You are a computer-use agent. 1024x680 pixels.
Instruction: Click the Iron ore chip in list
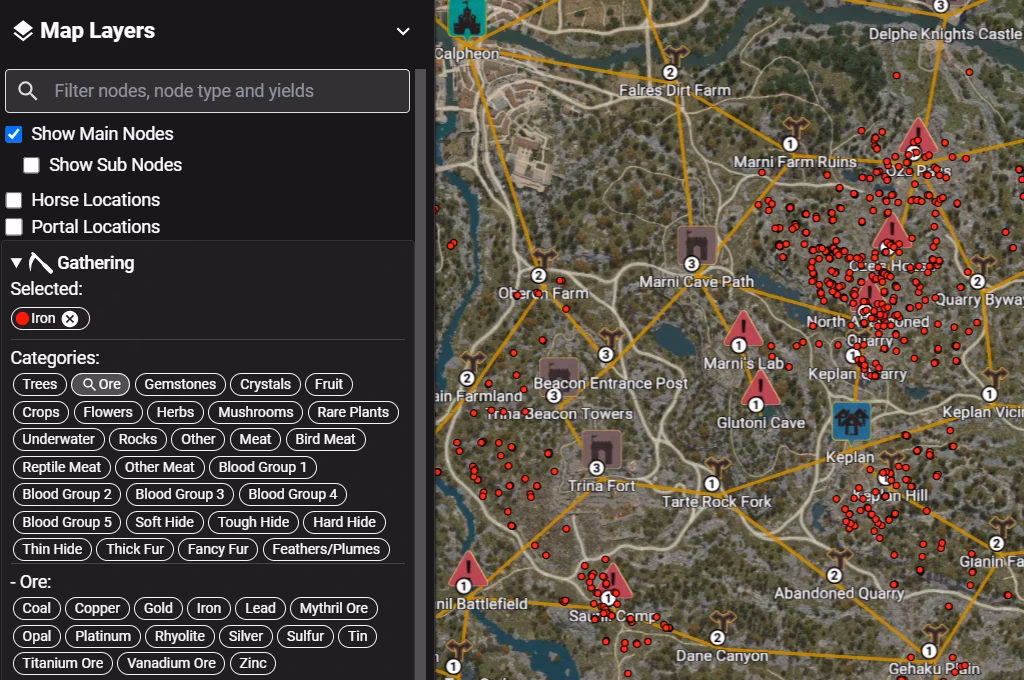209,608
